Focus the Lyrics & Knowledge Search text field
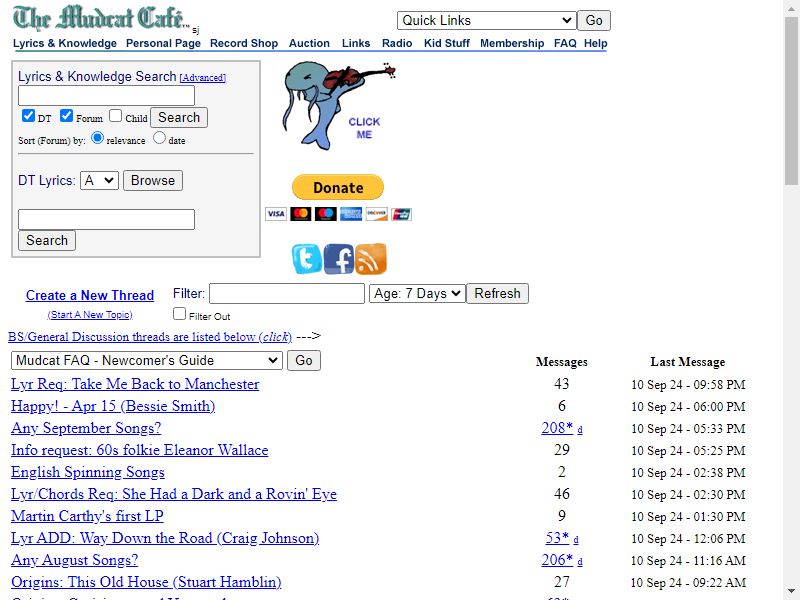 106,95
